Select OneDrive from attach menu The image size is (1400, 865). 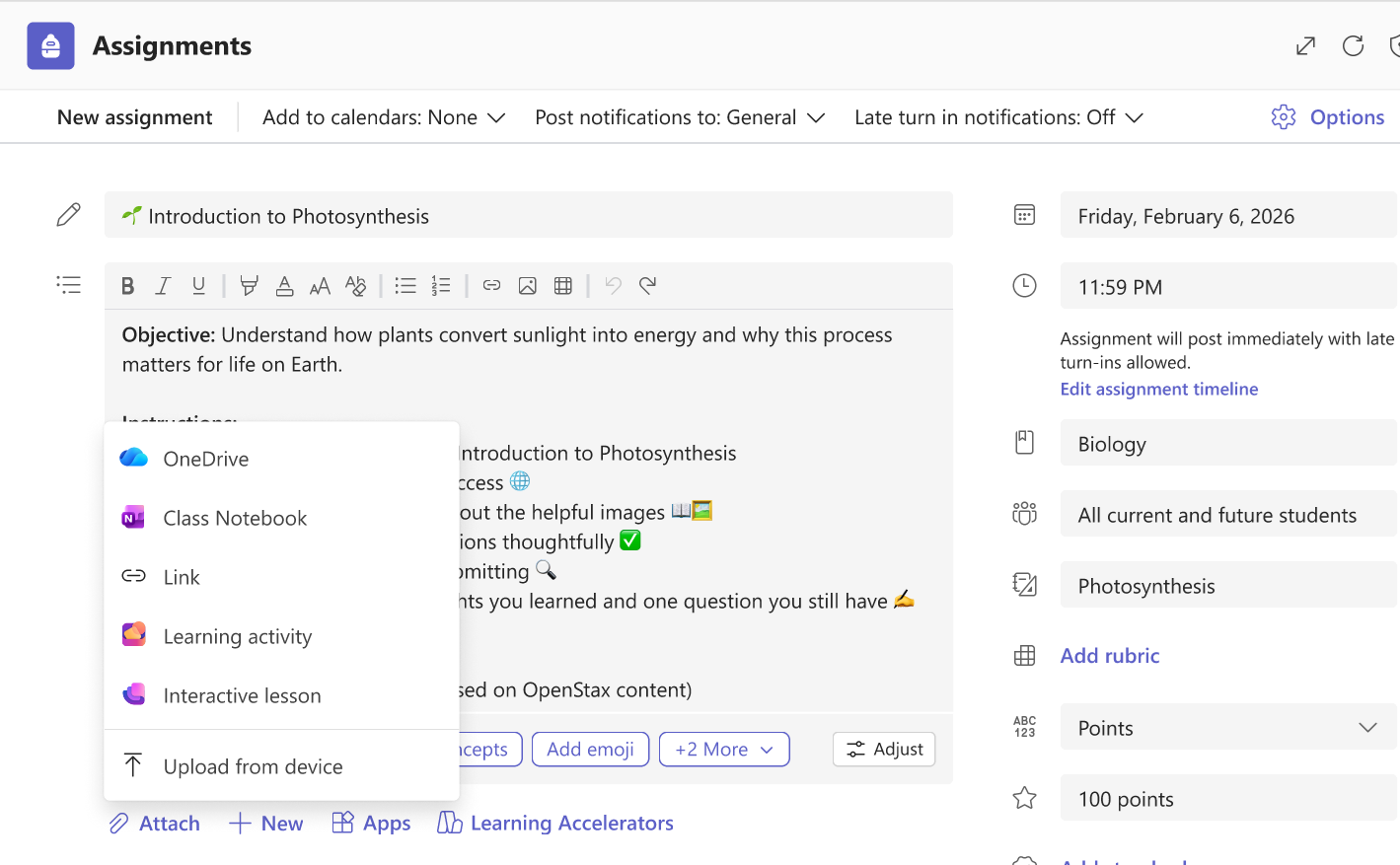pyautogui.click(x=281, y=459)
